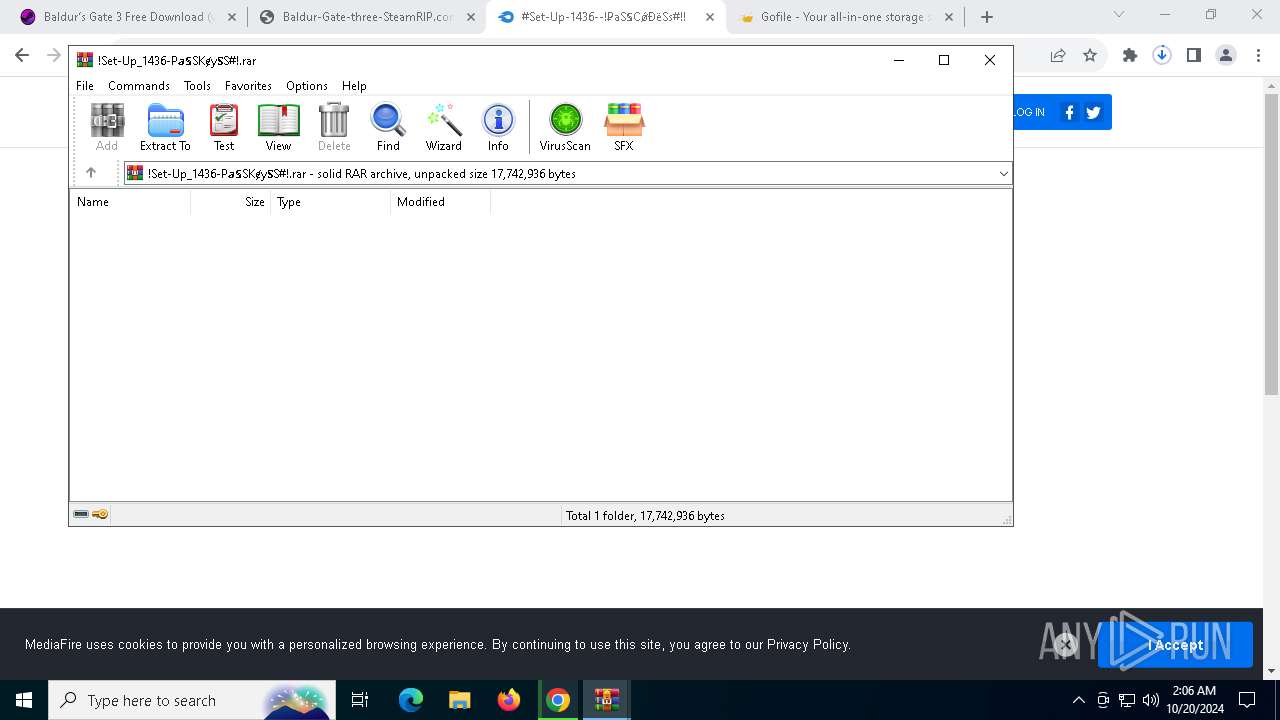Screen dimensions: 1280x720
Task: Open the View file tool
Action: pos(278,127)
